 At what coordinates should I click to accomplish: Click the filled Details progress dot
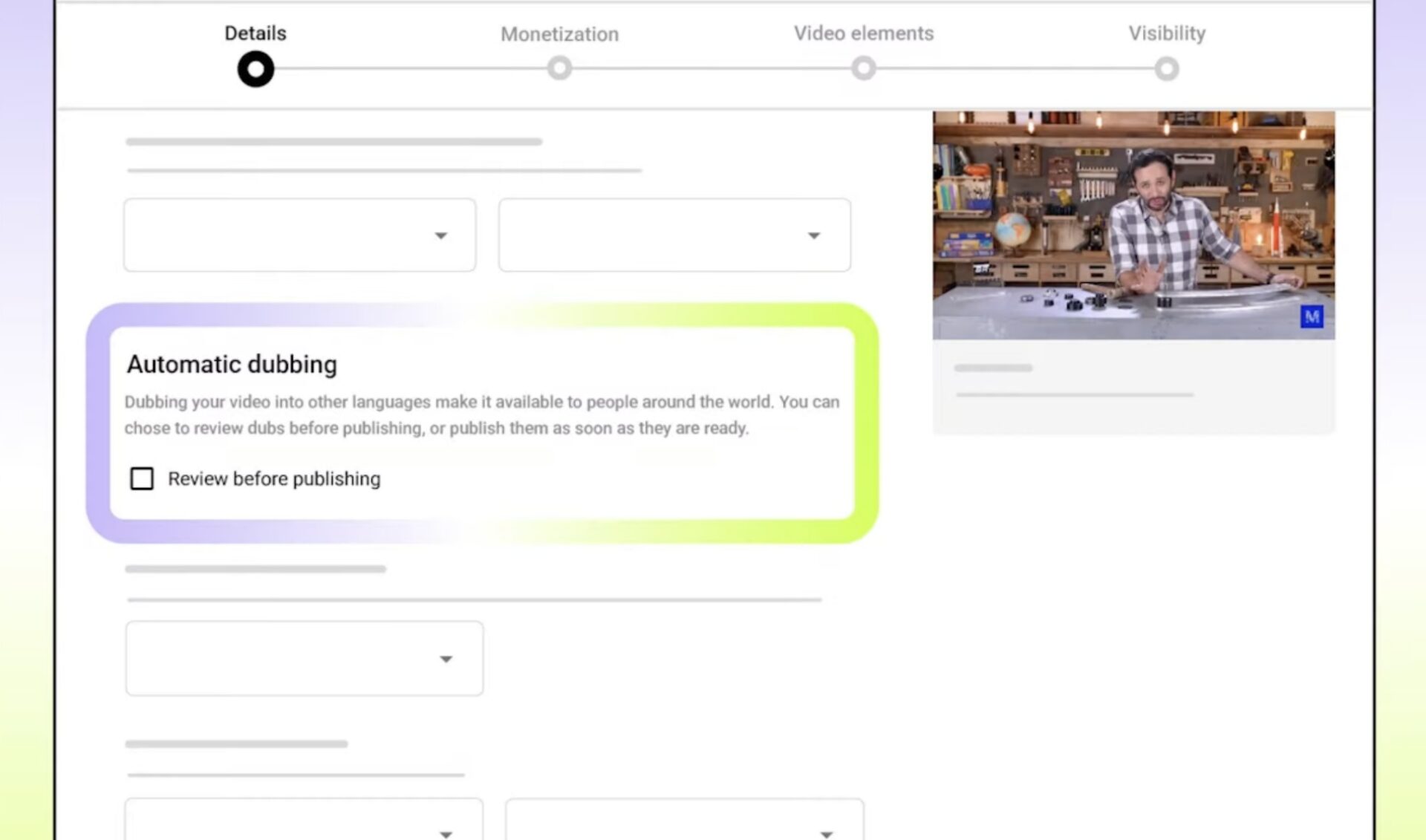pos(255,68)
